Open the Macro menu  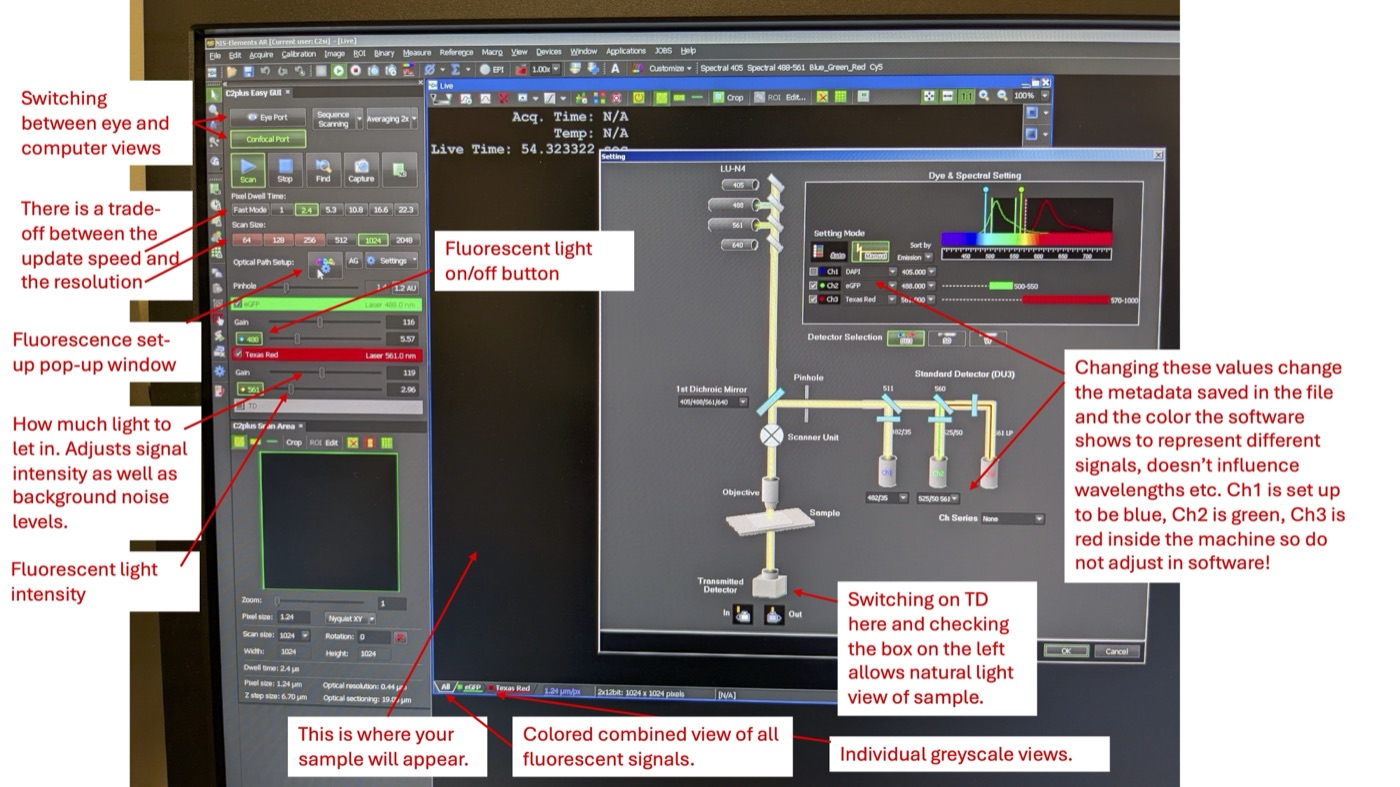click(492, 52)
